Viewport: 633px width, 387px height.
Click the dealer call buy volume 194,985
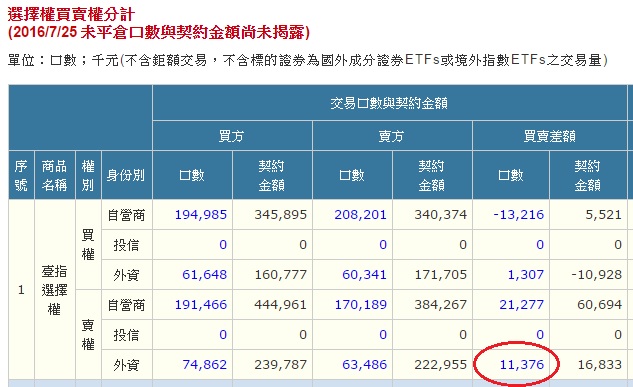pyautogui.click(x=201, y=215)
